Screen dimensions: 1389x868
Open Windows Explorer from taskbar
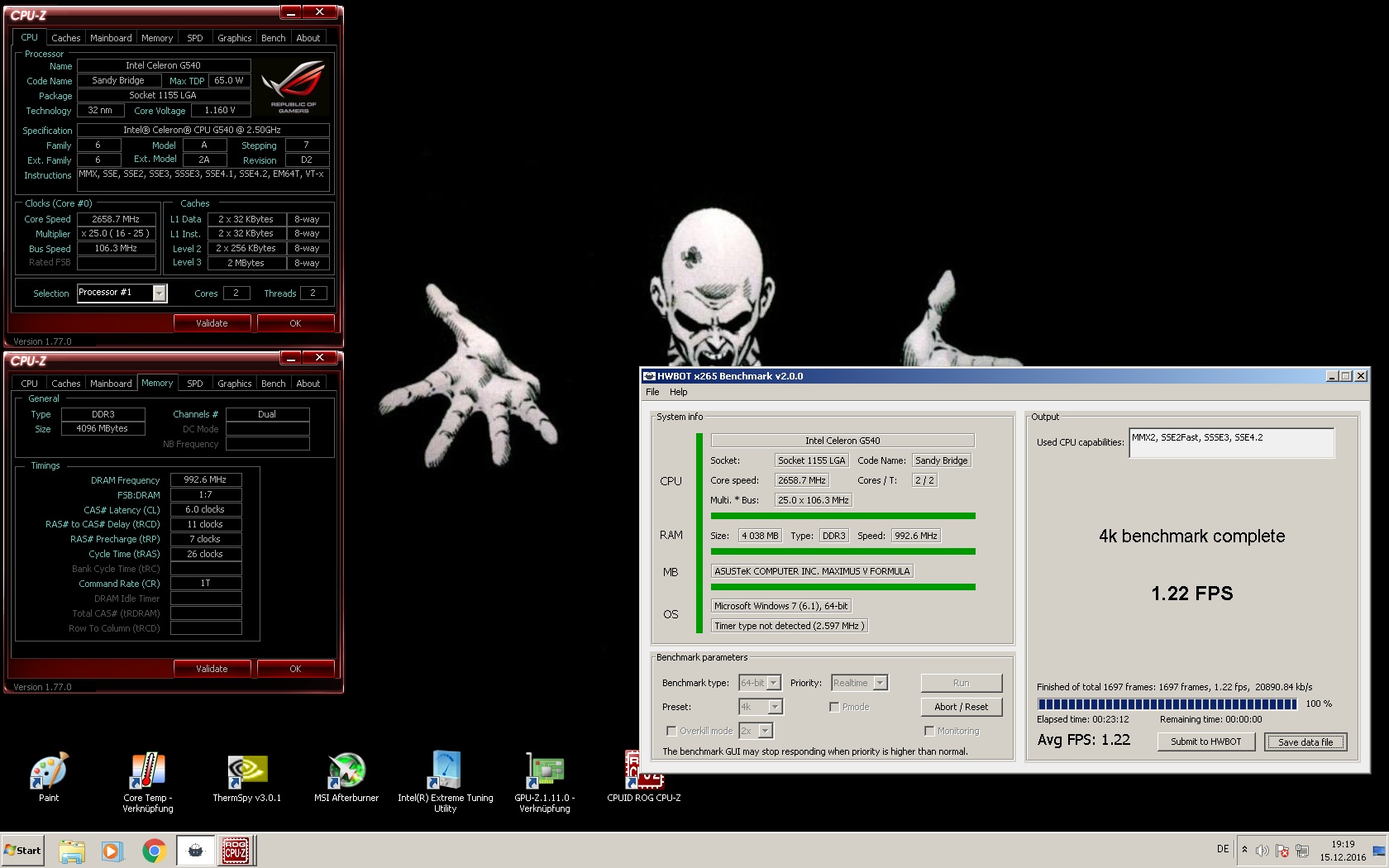tap(72, 851)
